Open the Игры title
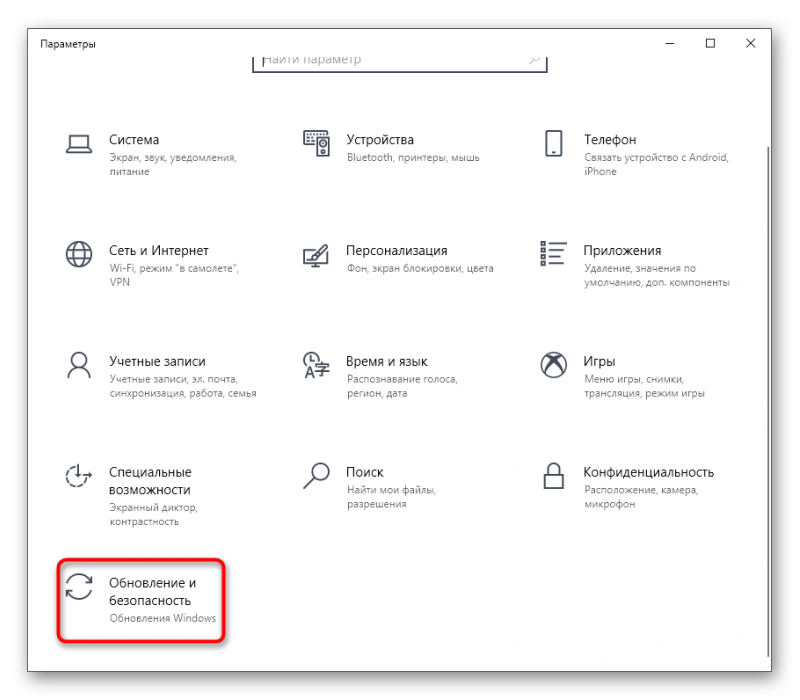The image size is (800, 700). point(599,361)
